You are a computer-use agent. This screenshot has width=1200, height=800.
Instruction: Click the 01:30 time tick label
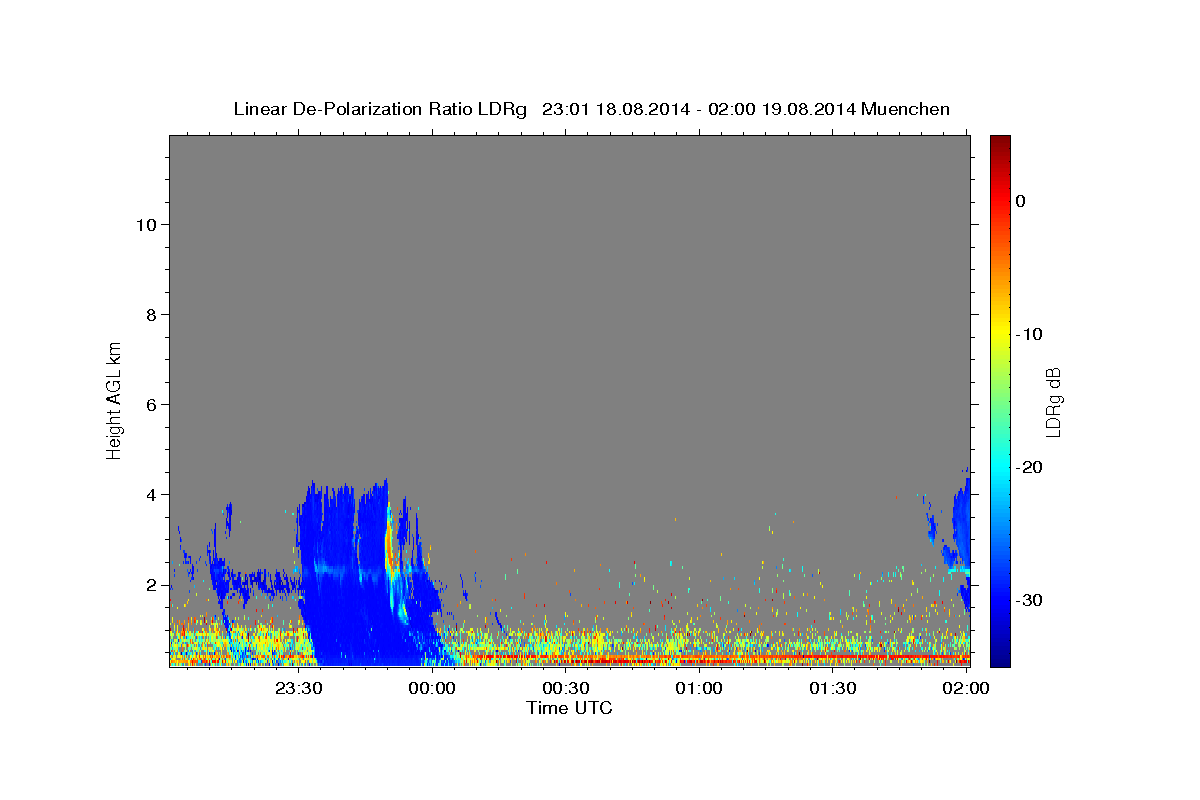[832, 688]
